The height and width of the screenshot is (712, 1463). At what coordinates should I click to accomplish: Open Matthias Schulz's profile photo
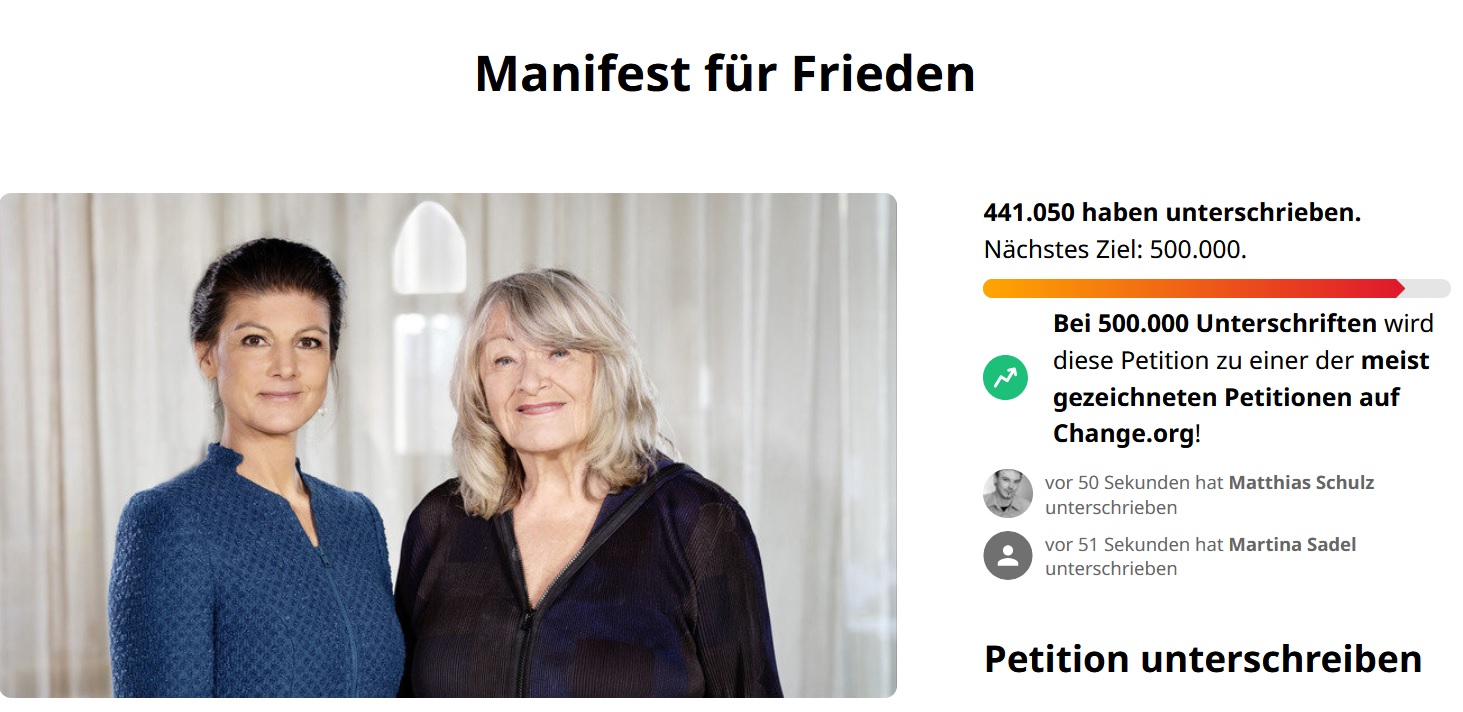pyautogui.click(x=1007, y=493)
